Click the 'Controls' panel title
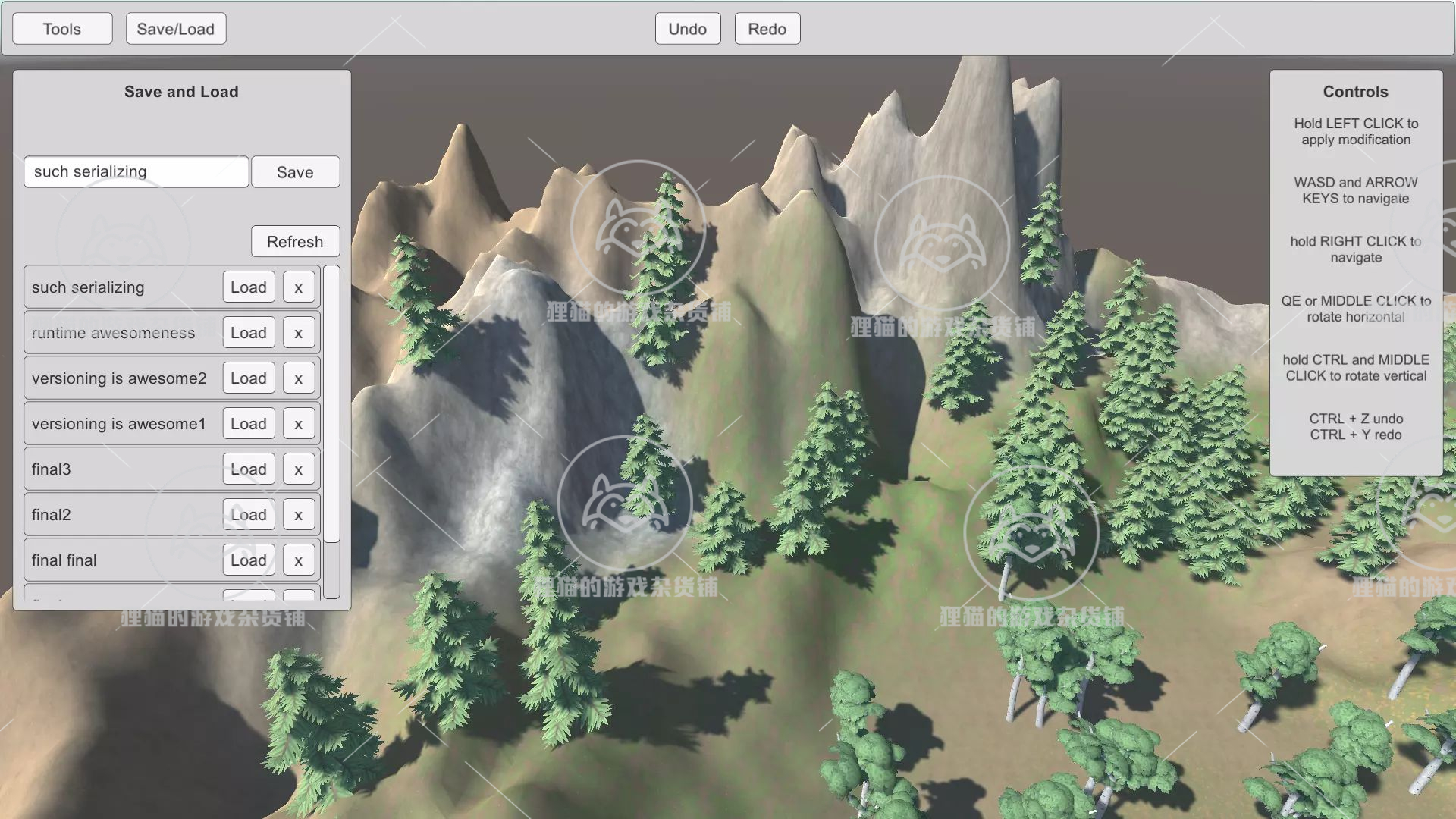 coord(1356,92)
